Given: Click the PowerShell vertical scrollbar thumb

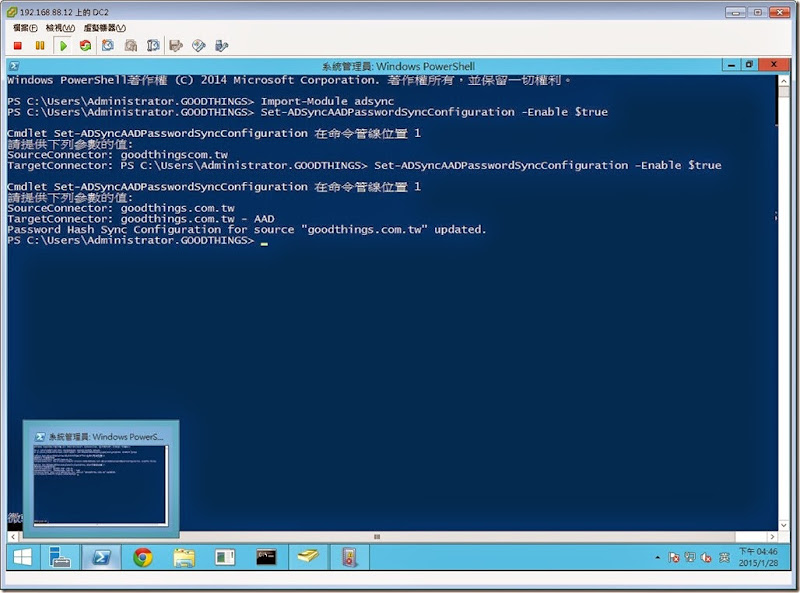Looking at the screenshot, I should (784, 91).
